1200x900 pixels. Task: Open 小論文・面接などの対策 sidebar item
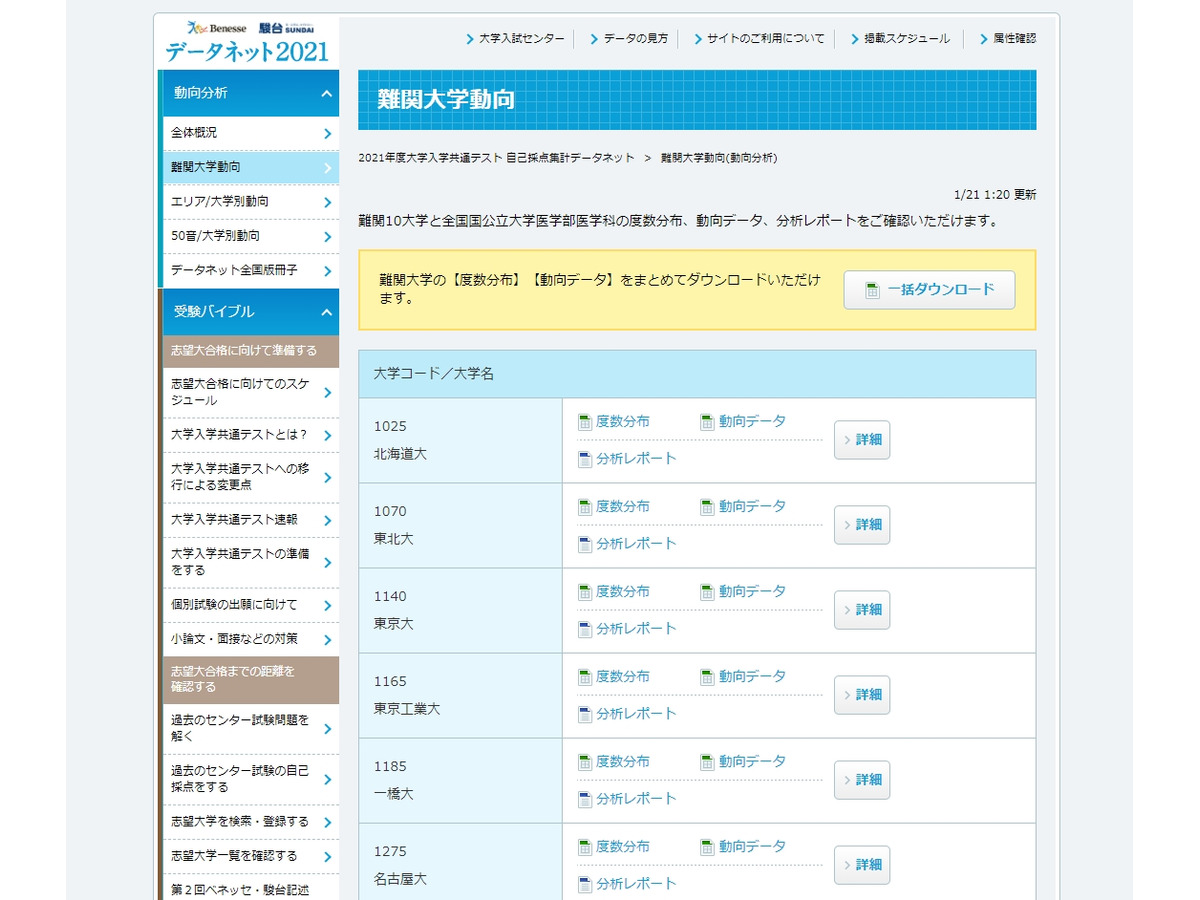[251, 639]
